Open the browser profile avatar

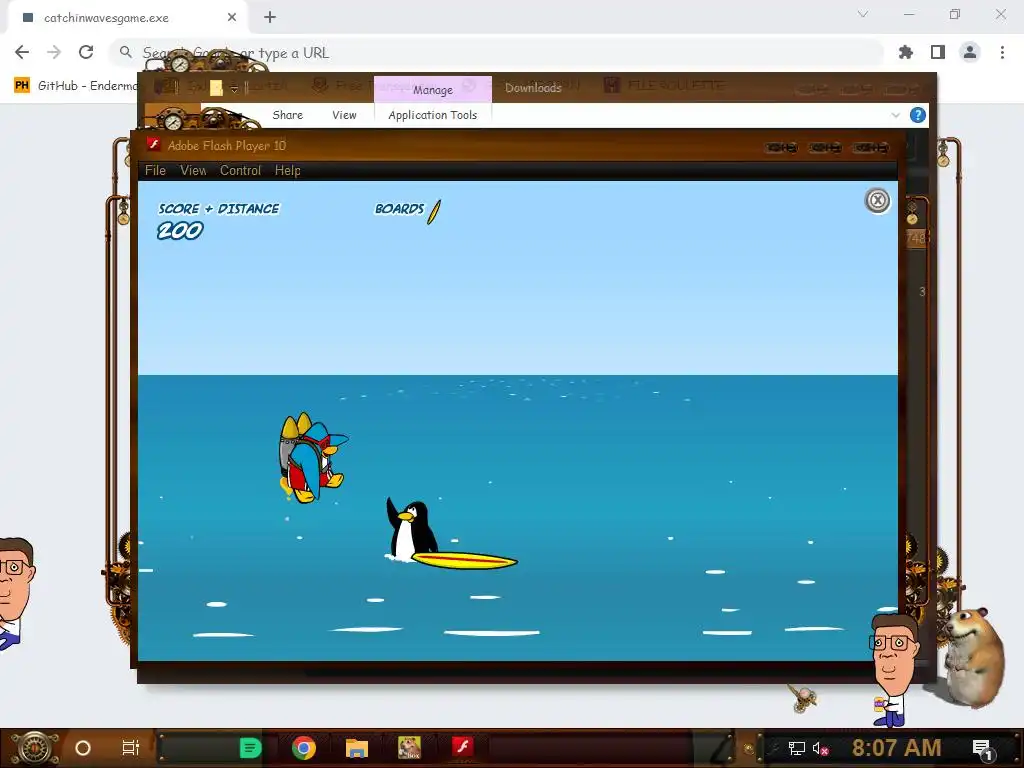pyautogui.click(x=970, y=52)
